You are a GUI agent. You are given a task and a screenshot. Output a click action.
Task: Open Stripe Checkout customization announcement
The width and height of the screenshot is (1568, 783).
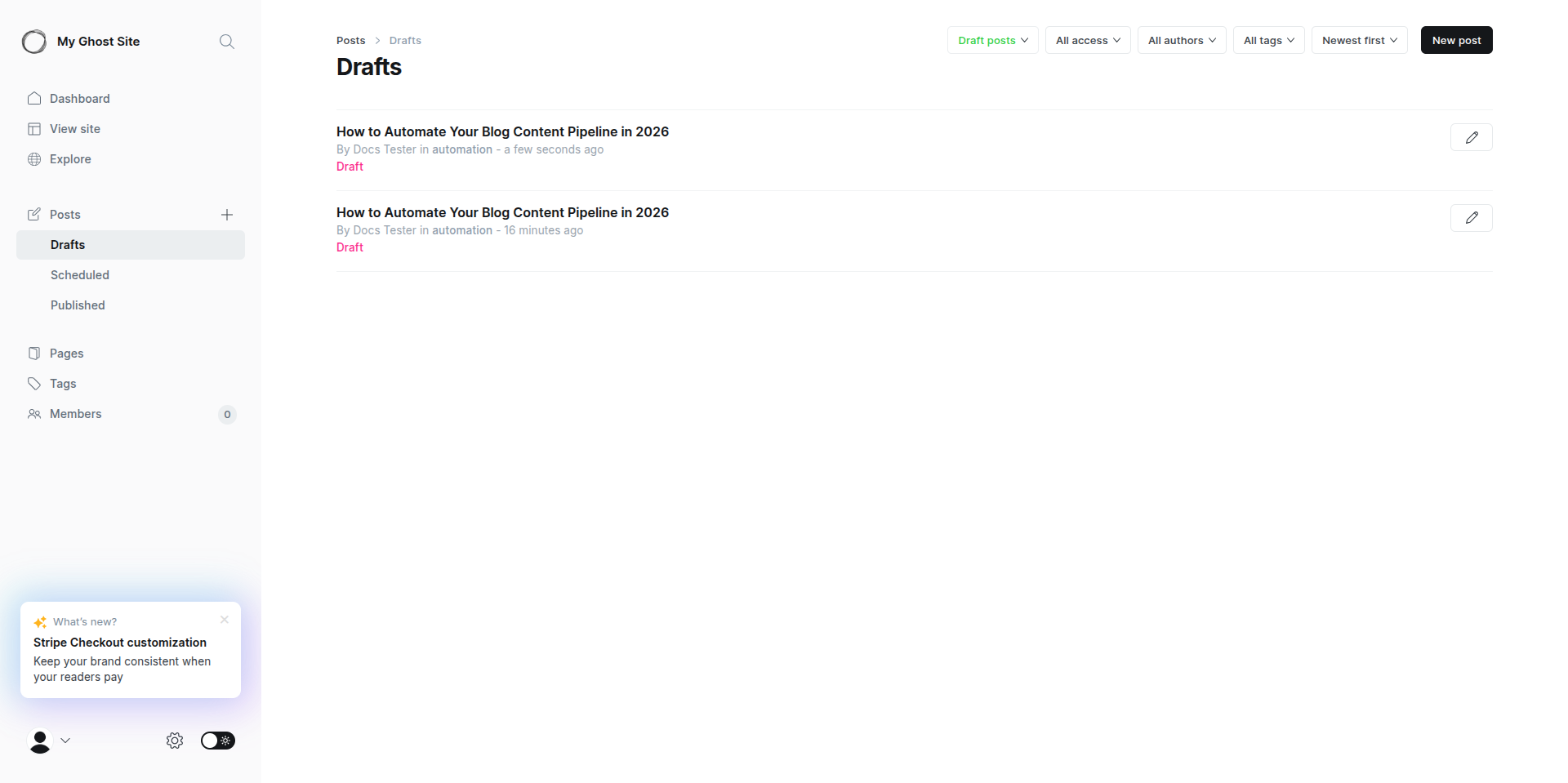coord(131,650)
